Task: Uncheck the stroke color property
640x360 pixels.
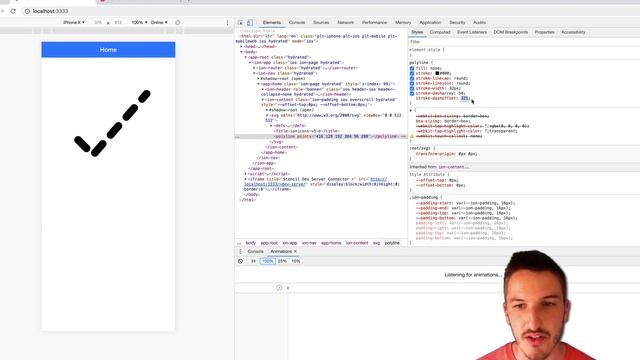Action: point(412,73)
